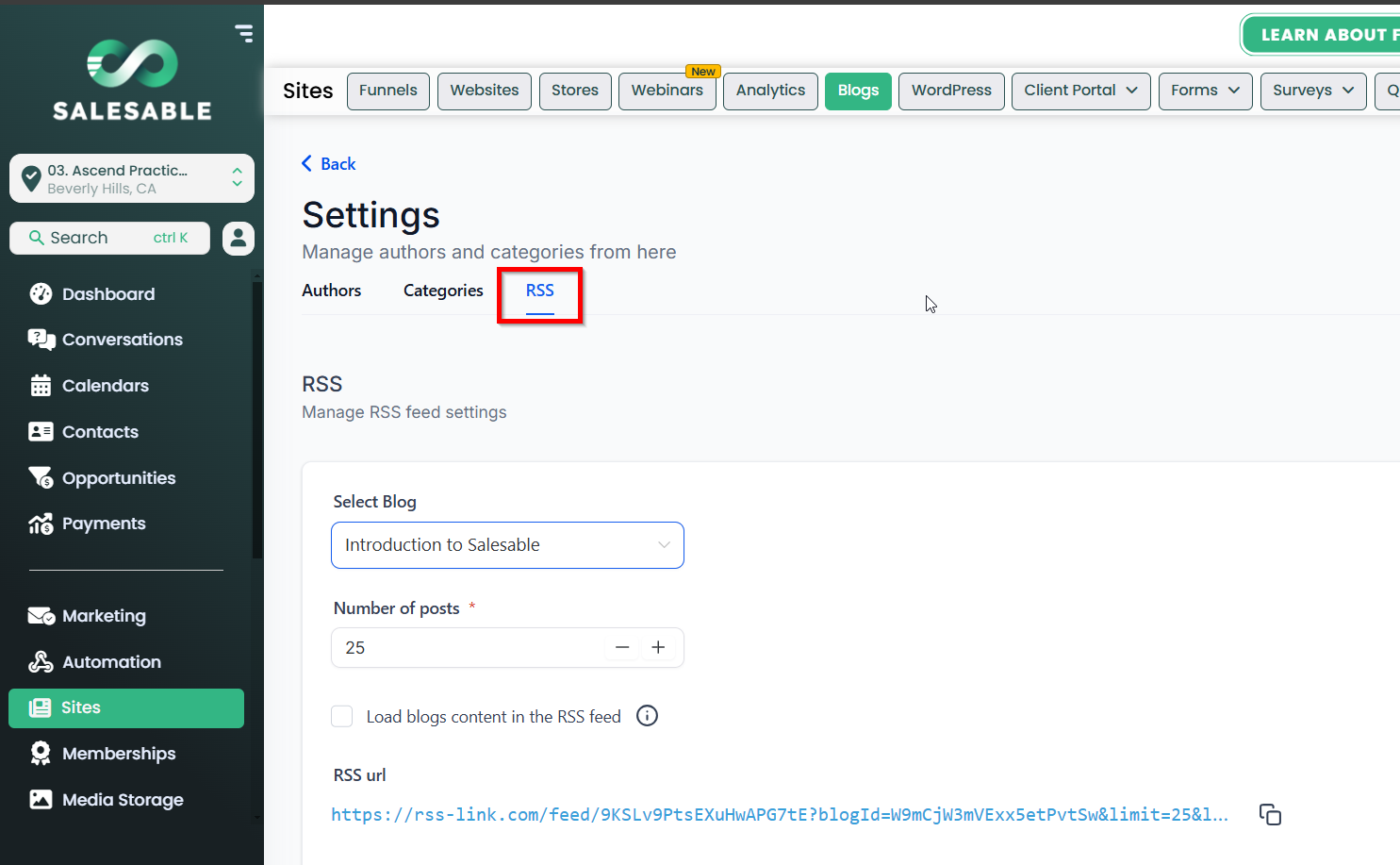
Task: Collapse the sidebar menu icon
Action: [x=244, y=34]
